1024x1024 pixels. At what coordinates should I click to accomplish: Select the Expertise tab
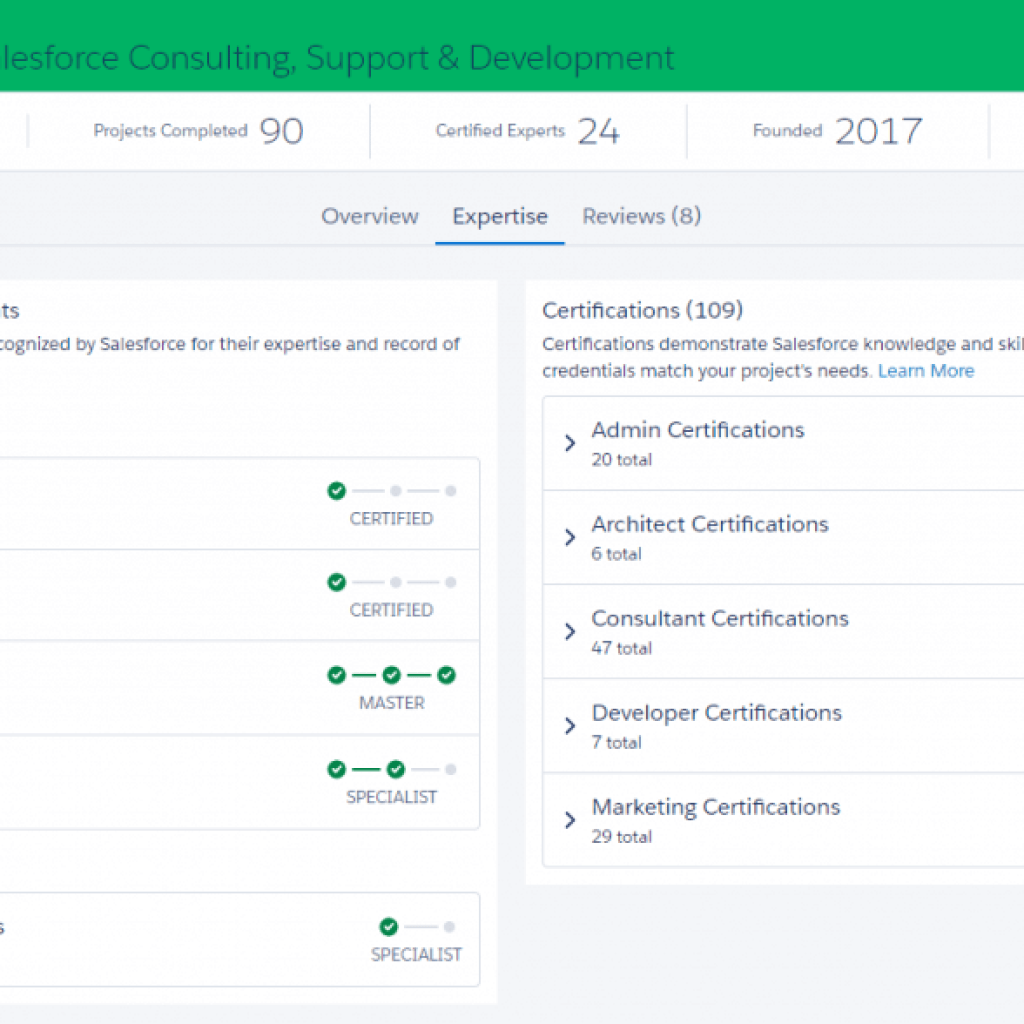point(500,216)
